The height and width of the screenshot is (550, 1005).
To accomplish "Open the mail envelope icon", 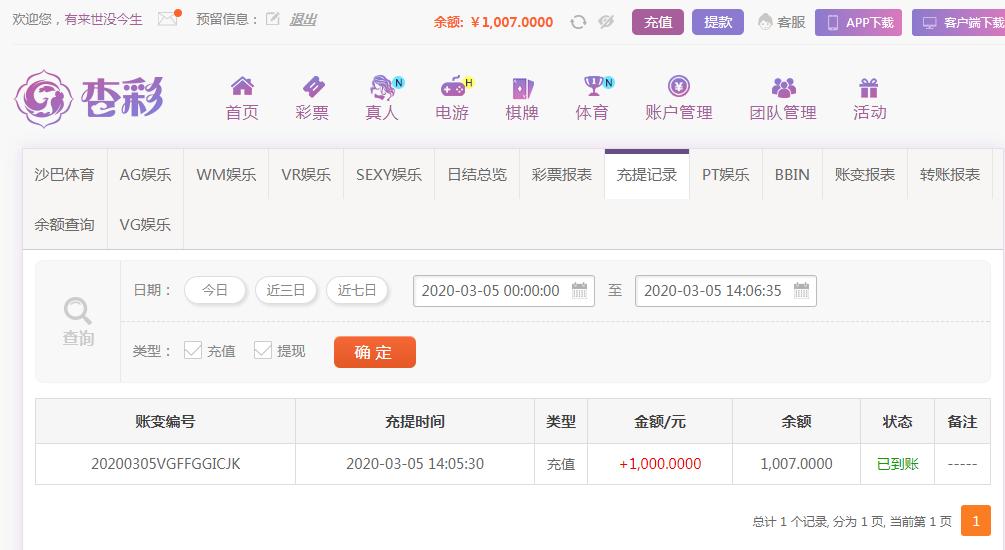I will tap(168, 19).
